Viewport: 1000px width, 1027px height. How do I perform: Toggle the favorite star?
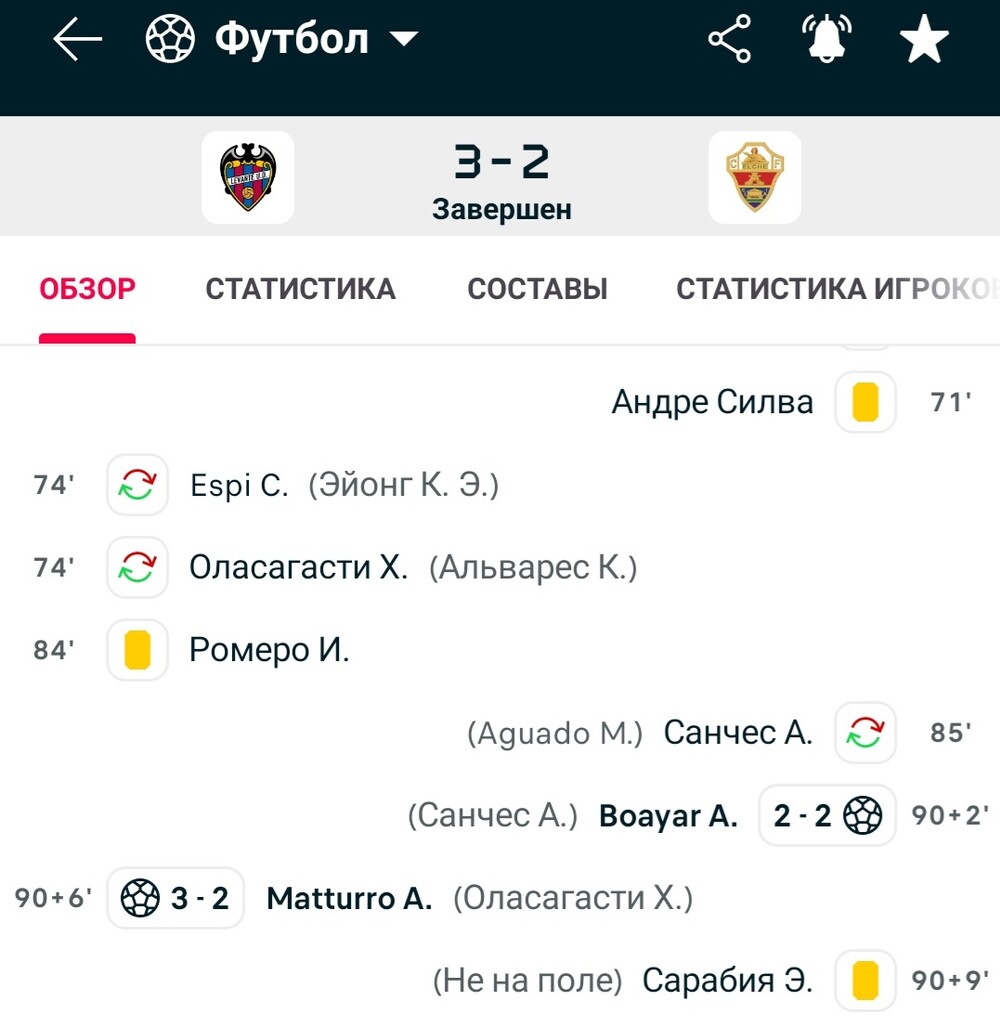tap(923, 41)
